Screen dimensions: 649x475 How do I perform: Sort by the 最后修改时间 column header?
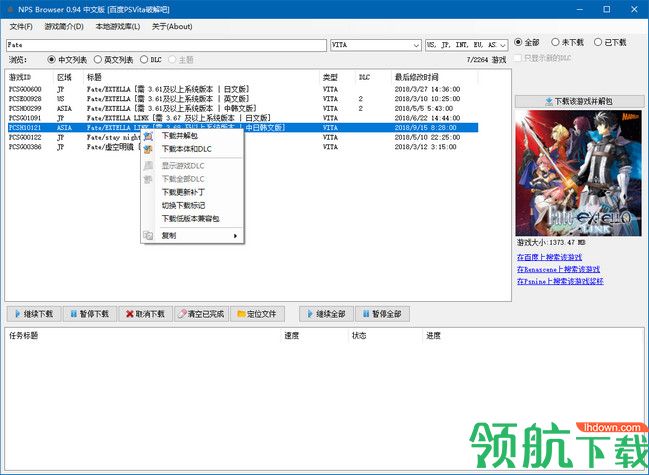click(x=435, y=77)
